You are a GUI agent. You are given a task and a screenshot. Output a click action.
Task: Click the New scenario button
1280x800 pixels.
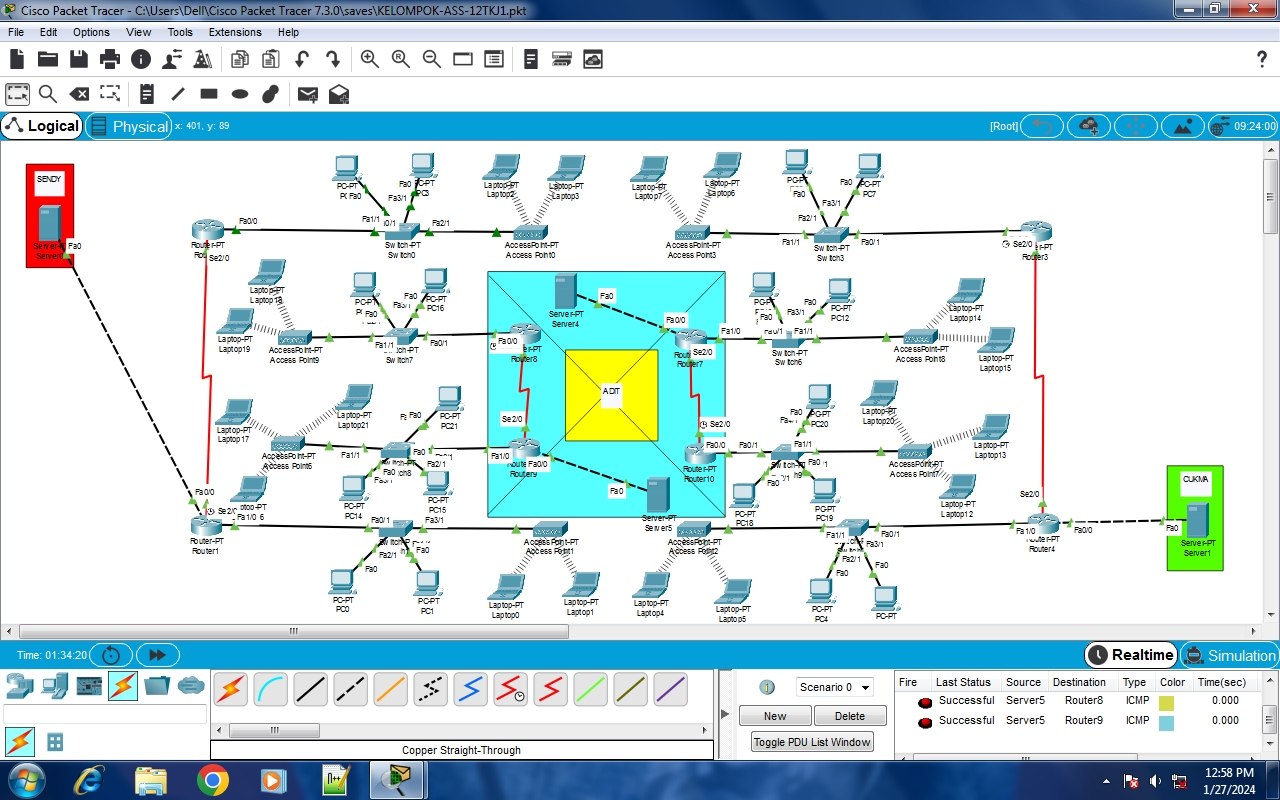click(775, 716)
